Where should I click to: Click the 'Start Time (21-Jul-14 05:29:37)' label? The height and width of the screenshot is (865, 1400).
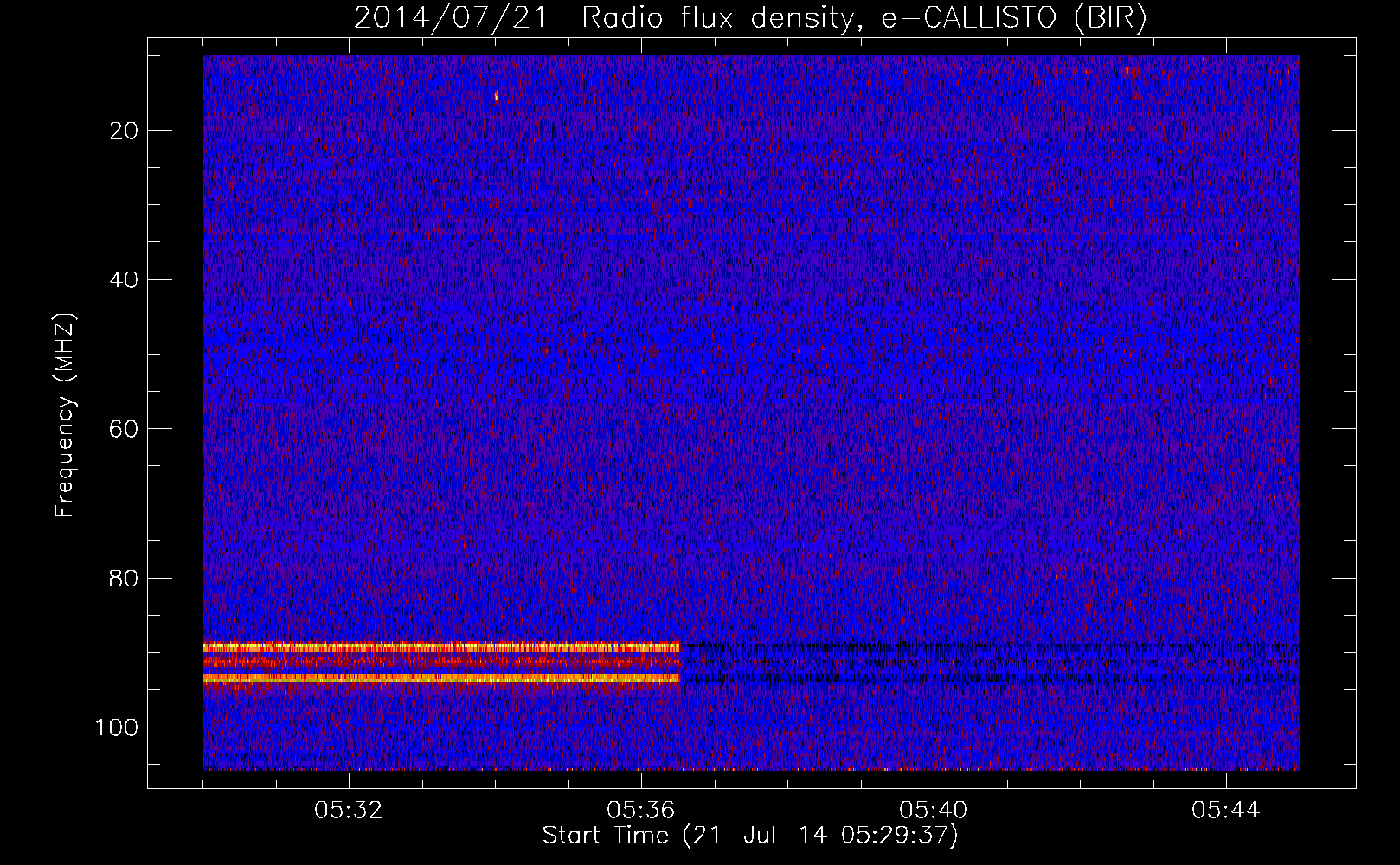coord(750,836)
